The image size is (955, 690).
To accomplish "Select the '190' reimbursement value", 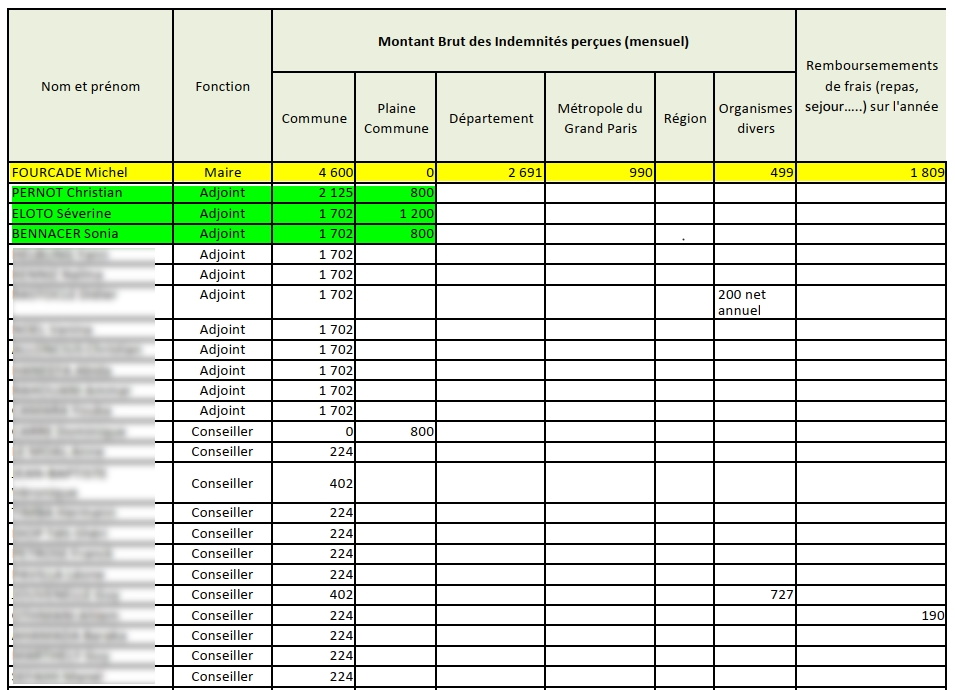I will click(x=872, y=616).
